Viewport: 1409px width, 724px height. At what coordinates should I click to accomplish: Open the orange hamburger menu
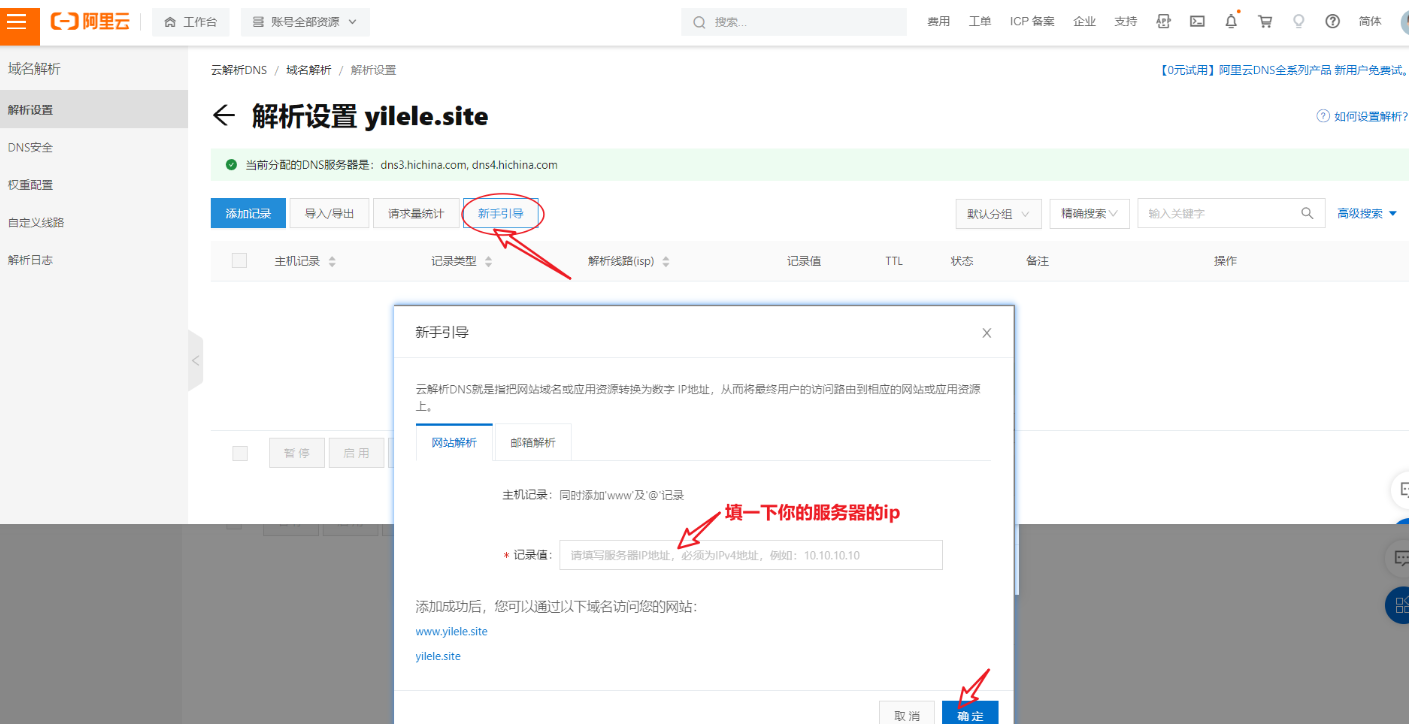point(19,22)
